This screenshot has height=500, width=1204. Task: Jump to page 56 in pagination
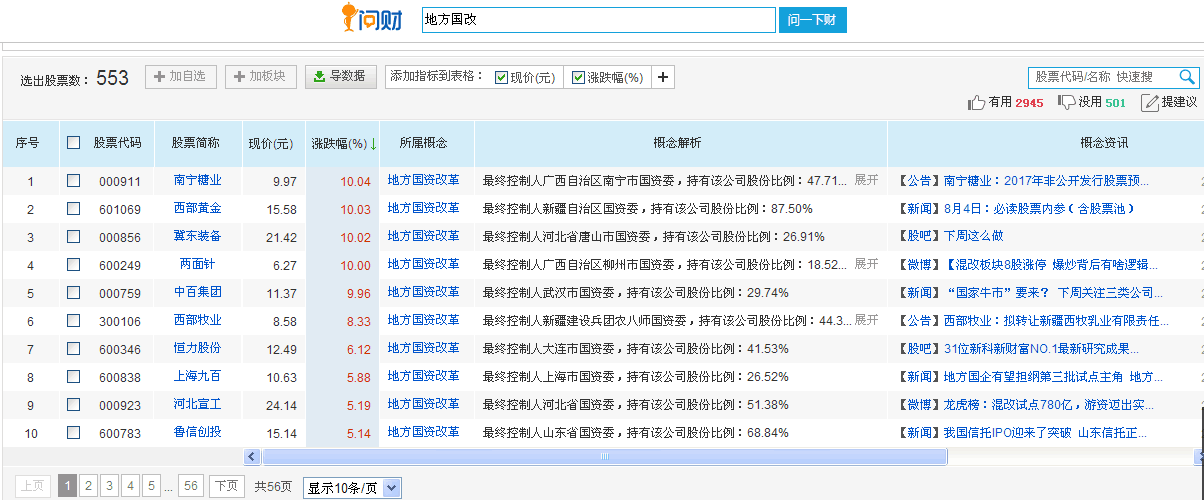(x=192, y=486)
